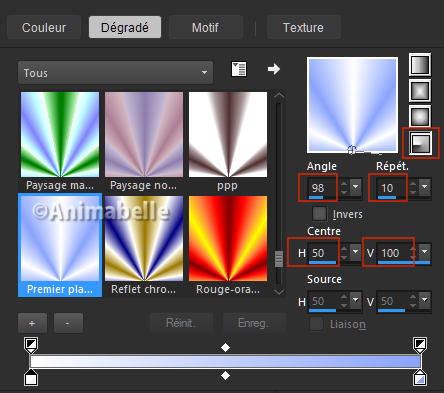Viewport: 444px width, 393px height.
Task: Select the Reflet chro... gradient thumbnail
Action: point(144,238)
